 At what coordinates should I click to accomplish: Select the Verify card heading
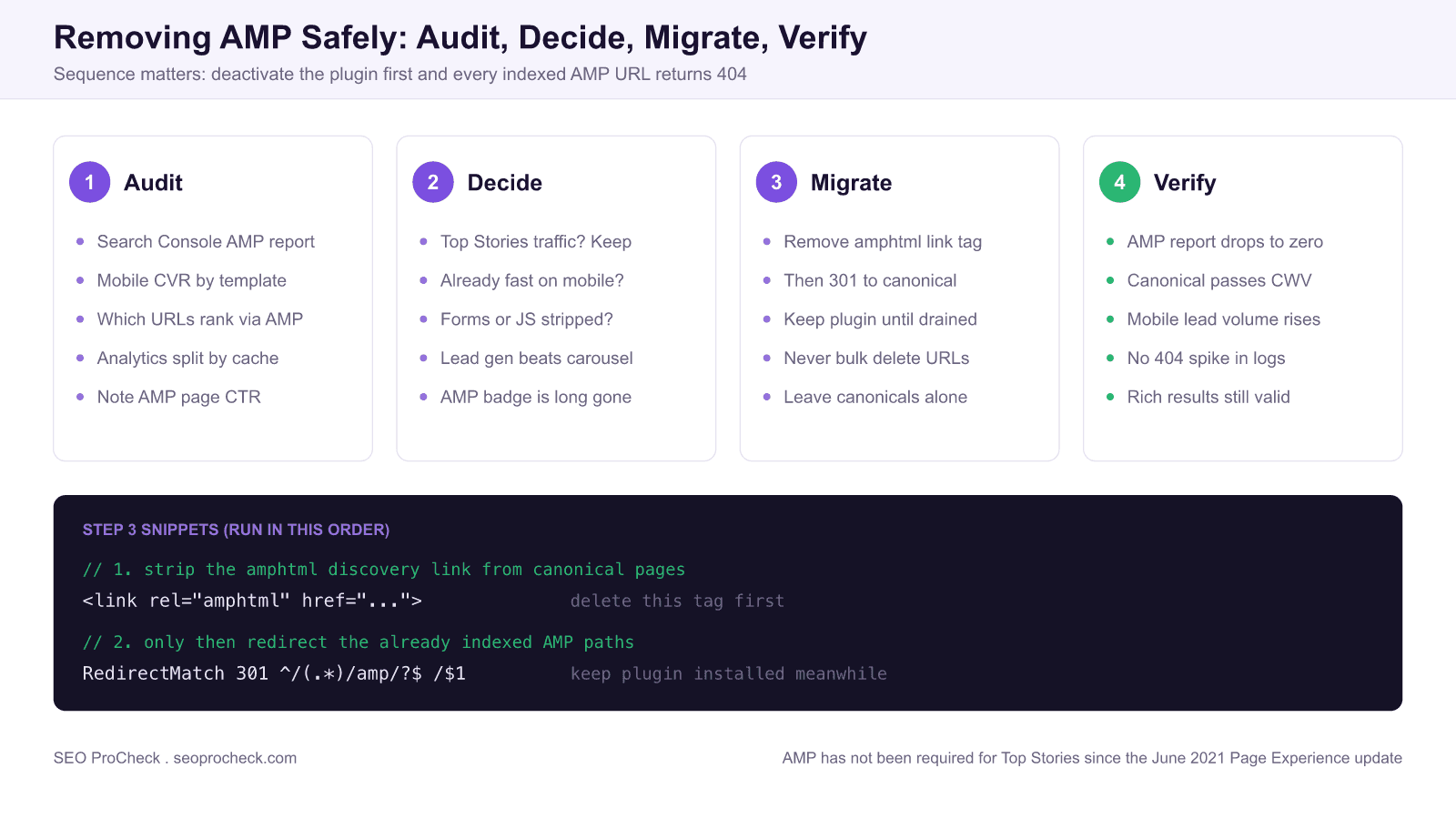click(1185, 183)
